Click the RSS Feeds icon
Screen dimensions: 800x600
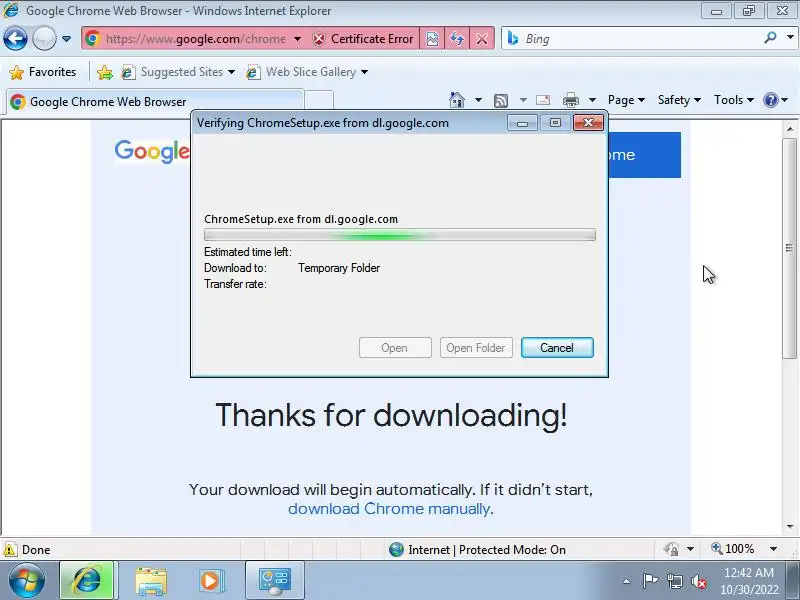(x=501, y=101)
